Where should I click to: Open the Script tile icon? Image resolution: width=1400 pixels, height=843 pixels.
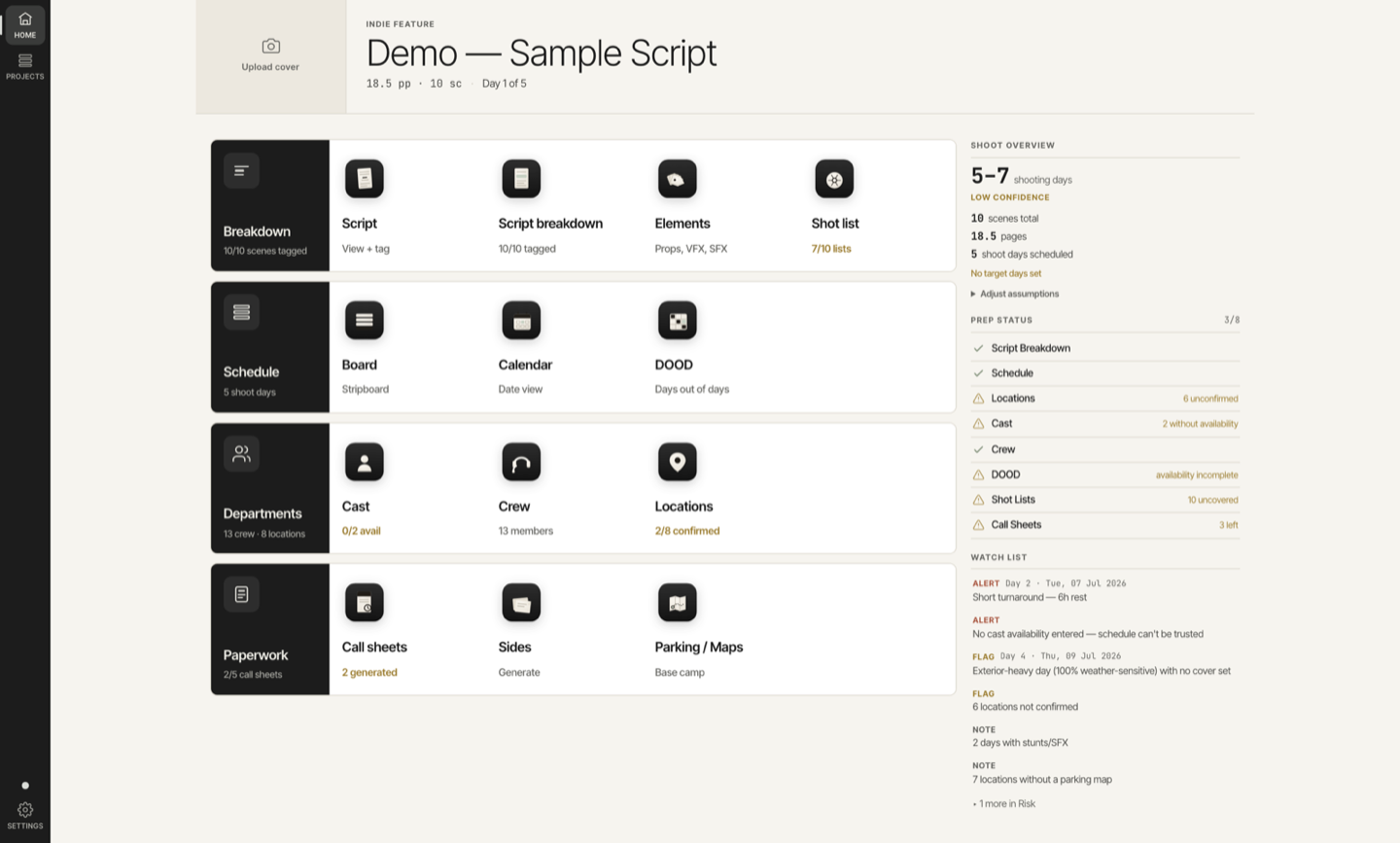365,179
